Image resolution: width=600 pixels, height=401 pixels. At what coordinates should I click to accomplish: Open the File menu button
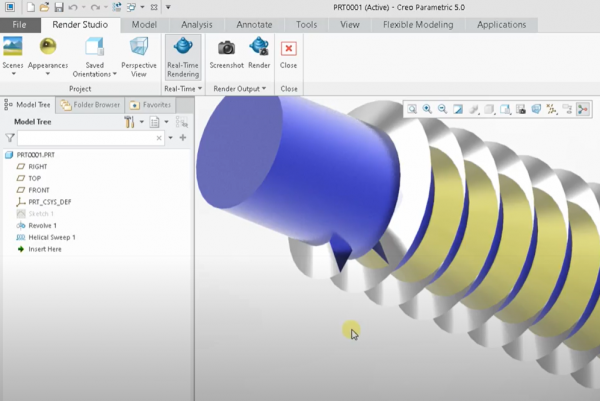(19, 24)
